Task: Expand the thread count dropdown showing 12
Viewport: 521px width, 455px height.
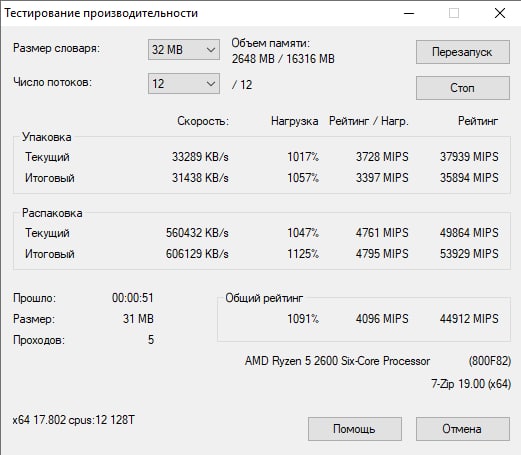Action: click(x=184, y=83)
